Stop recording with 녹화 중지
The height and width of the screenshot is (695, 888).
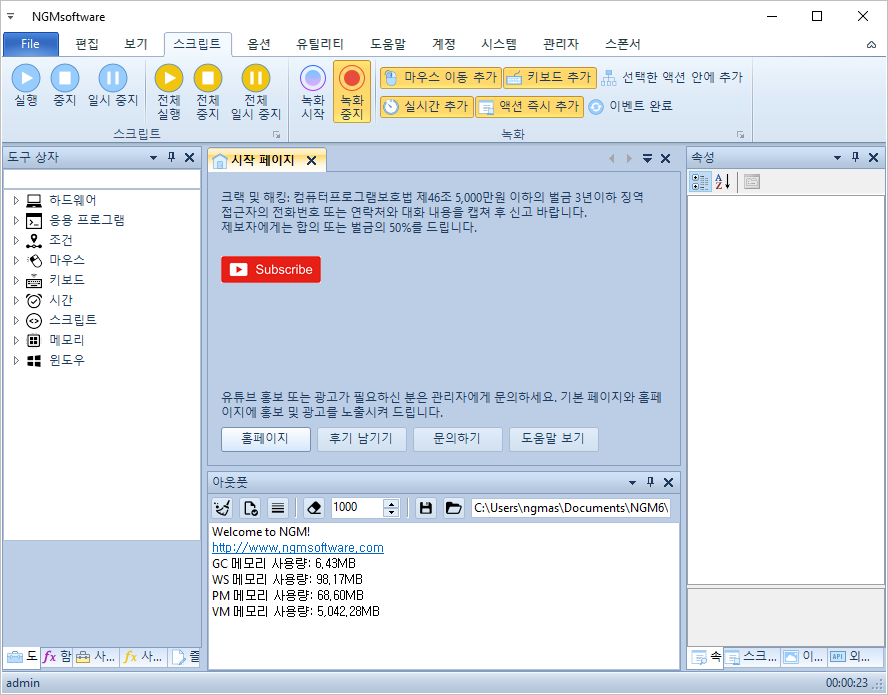(x=352, y=92)
